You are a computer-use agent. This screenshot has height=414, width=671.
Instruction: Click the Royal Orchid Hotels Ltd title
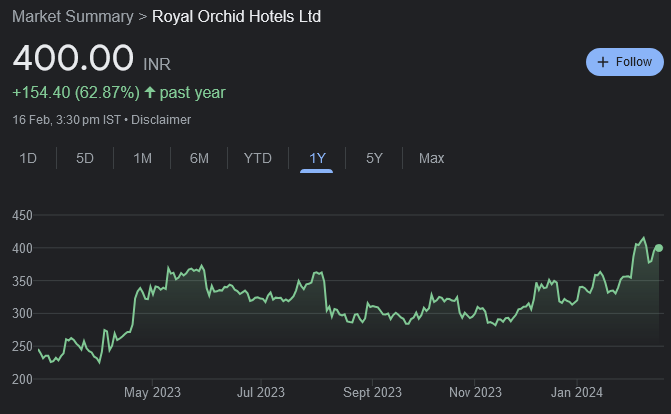pyautogui.click(x=237, y=17)
